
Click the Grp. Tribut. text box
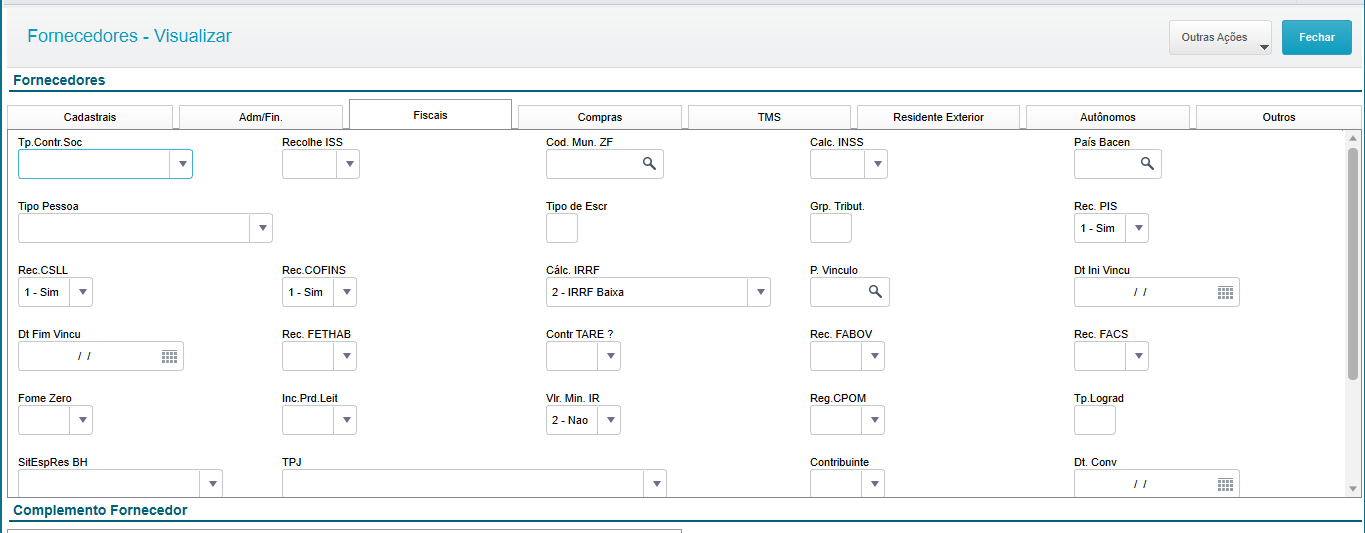[831, 228]
